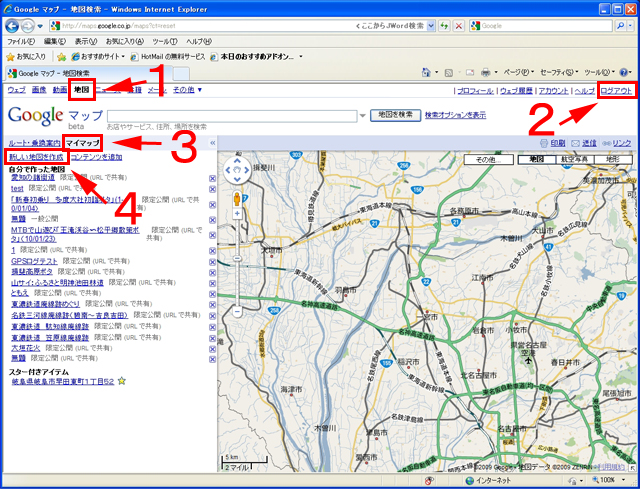
Task: Go back with the browser Back arrow
Action: 12,26
